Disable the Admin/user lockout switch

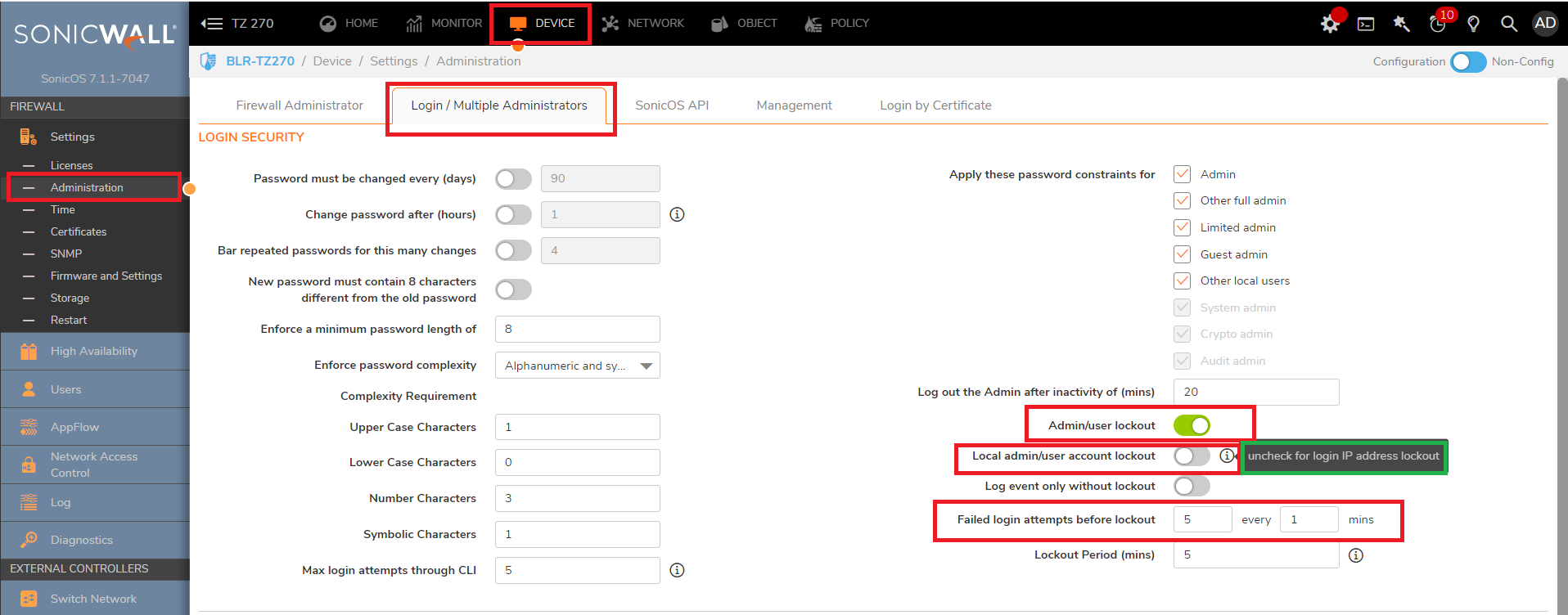point(1192,425)
